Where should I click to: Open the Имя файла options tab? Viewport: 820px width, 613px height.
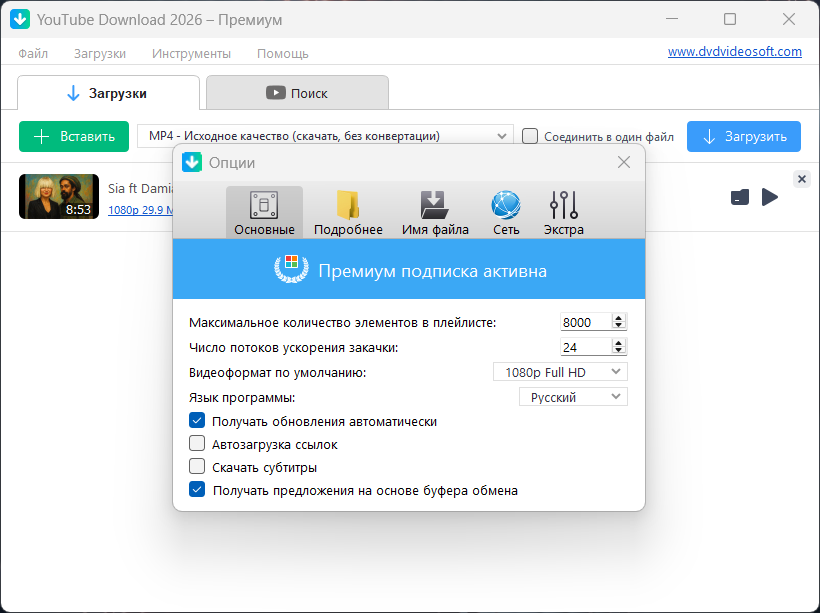435,212
